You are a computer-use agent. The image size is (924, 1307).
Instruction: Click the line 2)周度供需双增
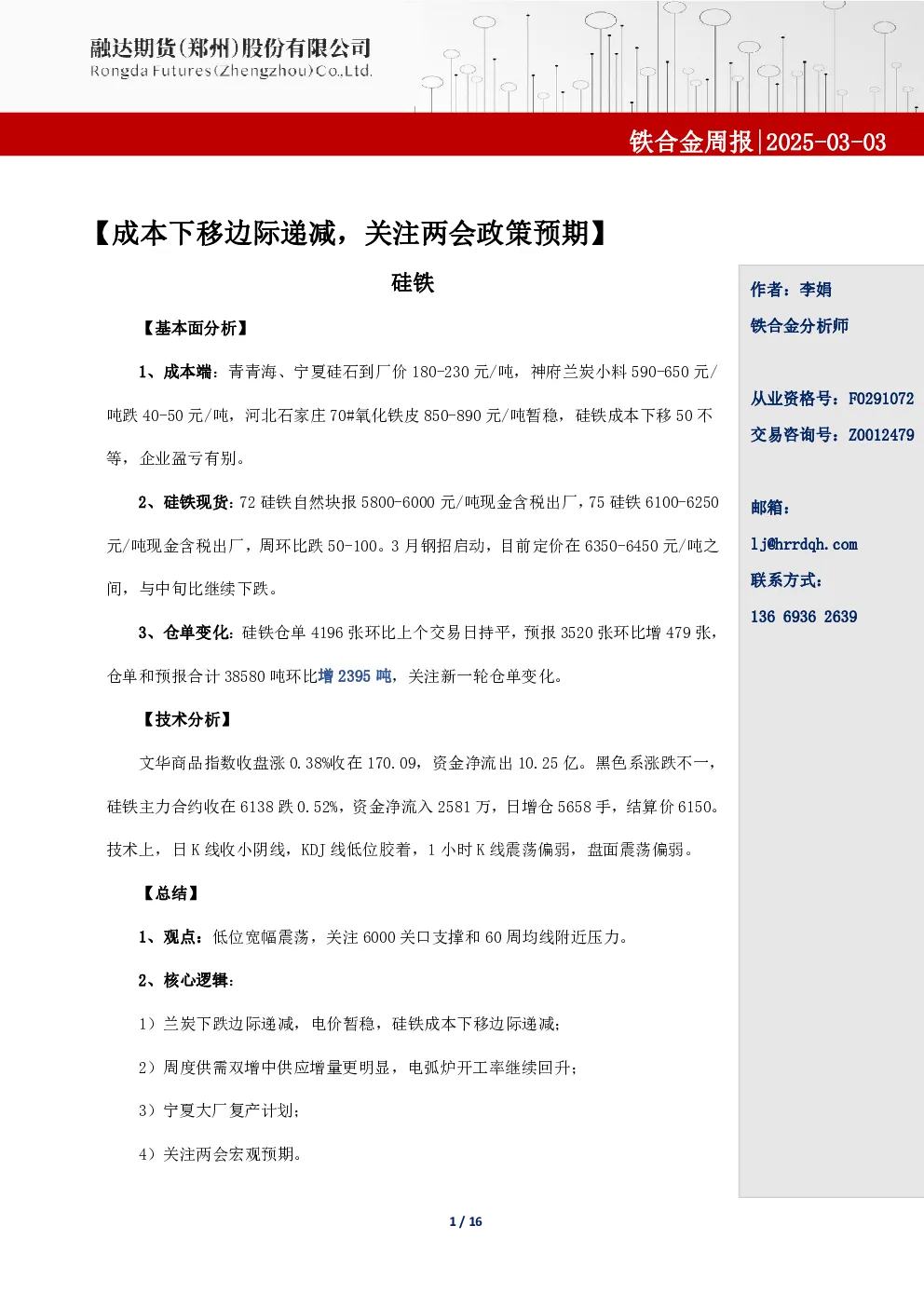[358, 1068]
